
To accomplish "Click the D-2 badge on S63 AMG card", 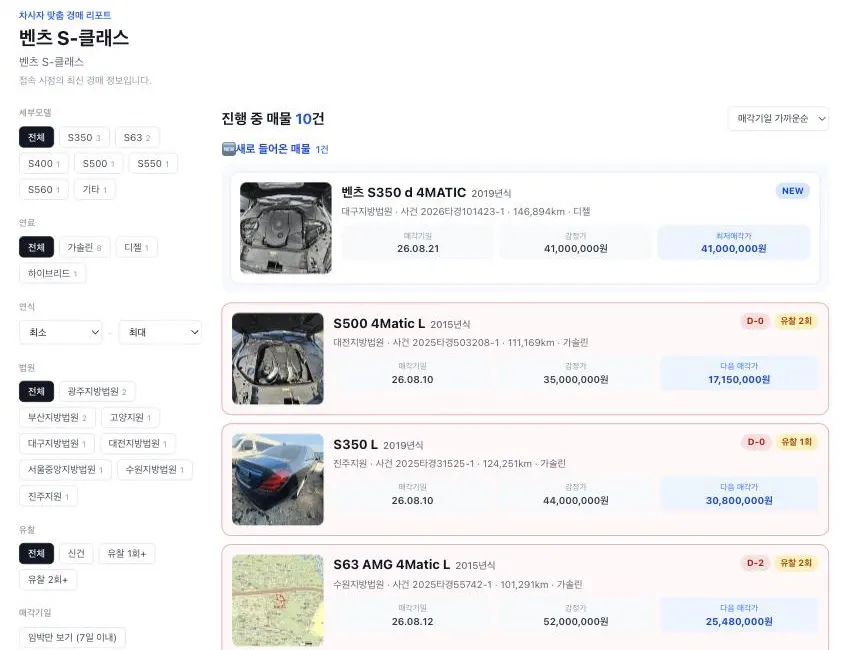I will 755,563.
